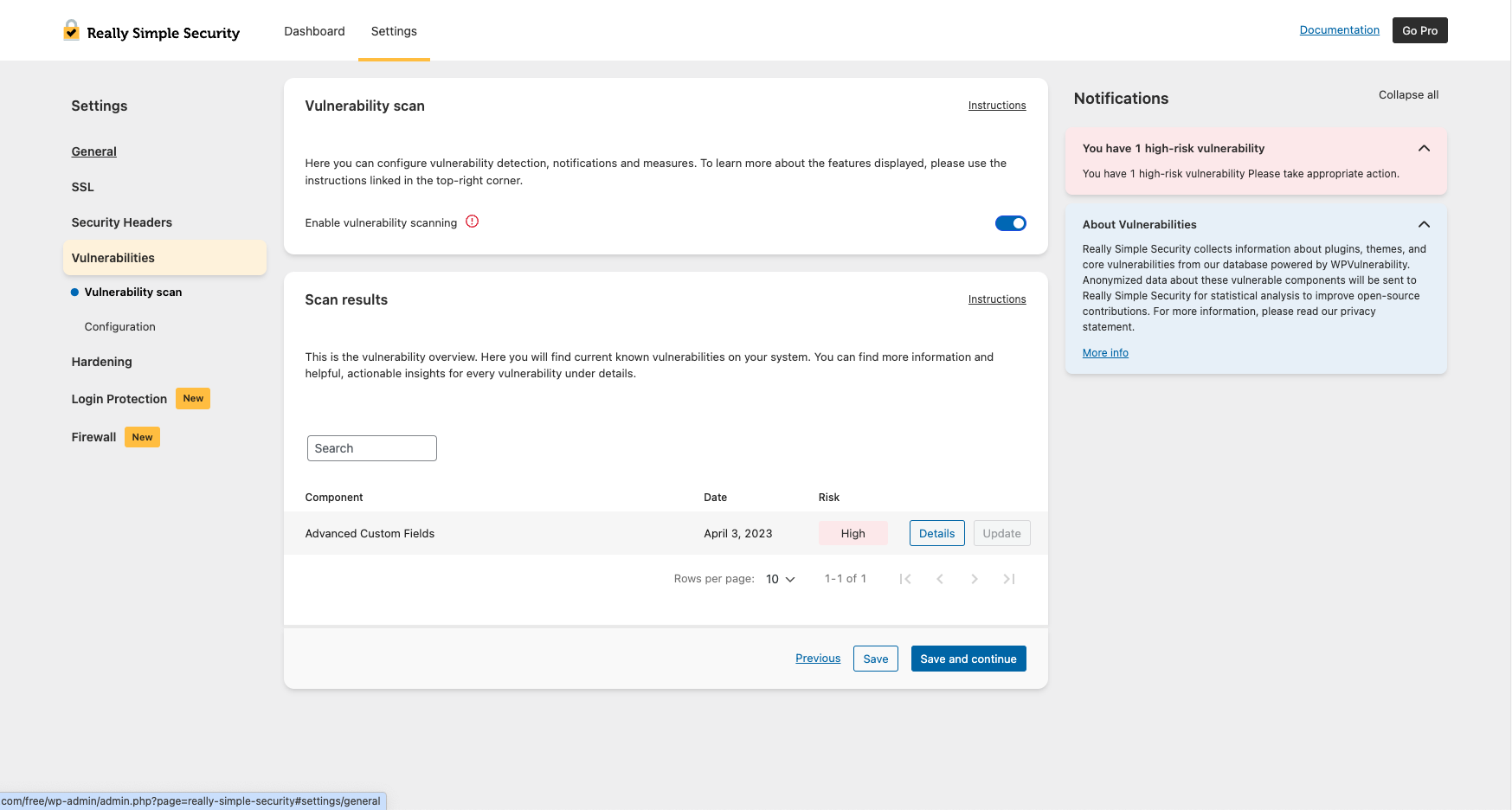Open Instructions link in Vulnerability scan panel
This screenshot has height=810, width=1512.
click(x=996, y=106)
